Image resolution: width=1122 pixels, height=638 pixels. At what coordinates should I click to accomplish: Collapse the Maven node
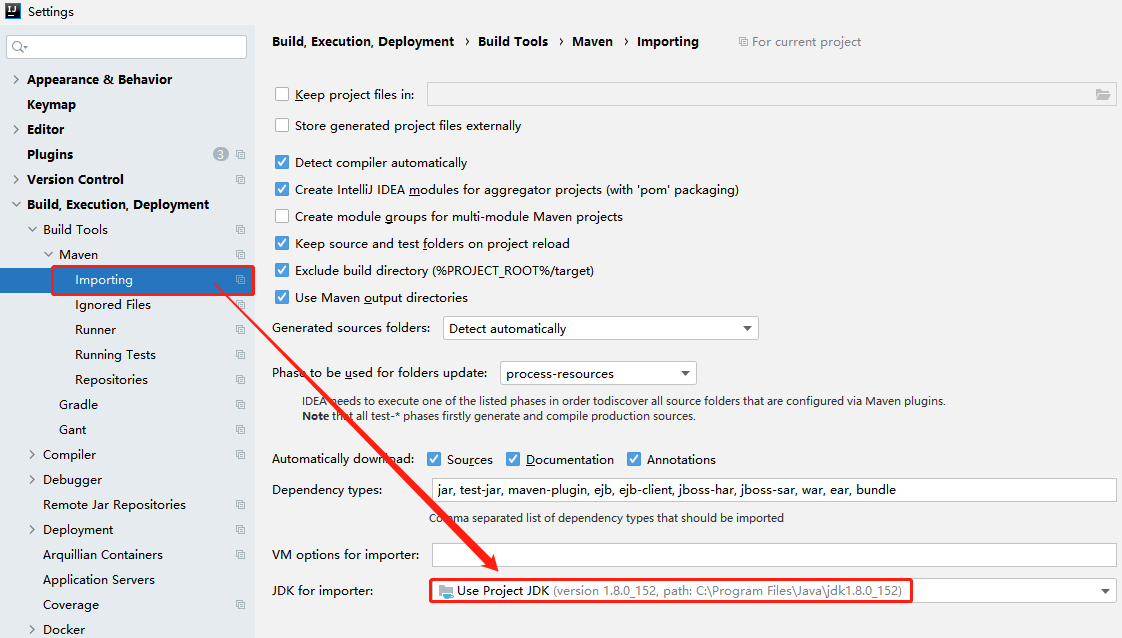(x=48, y=255)
